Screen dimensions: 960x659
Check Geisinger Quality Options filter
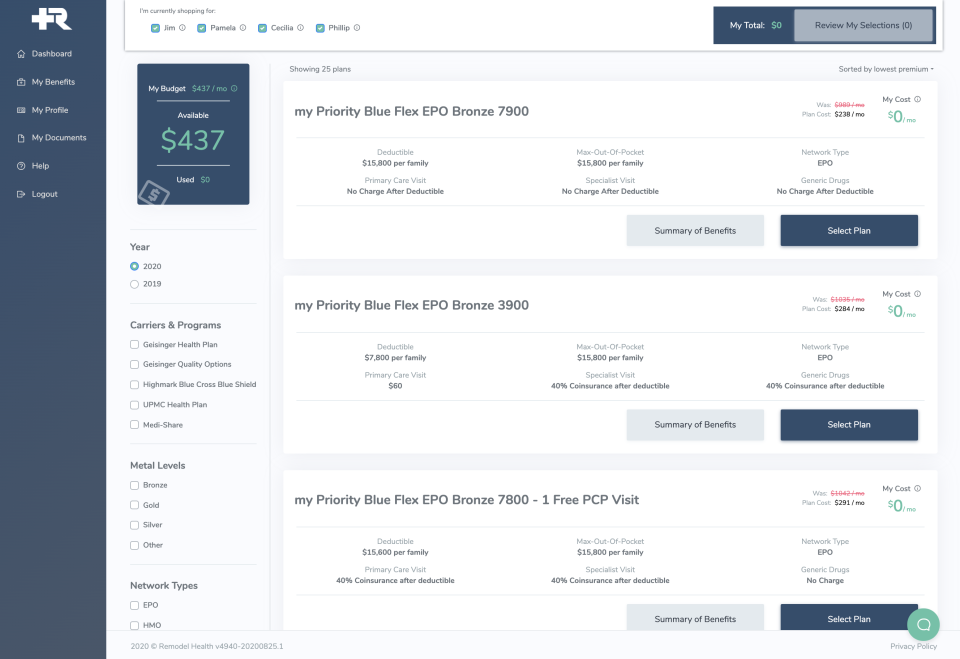[x=135, y=364]
